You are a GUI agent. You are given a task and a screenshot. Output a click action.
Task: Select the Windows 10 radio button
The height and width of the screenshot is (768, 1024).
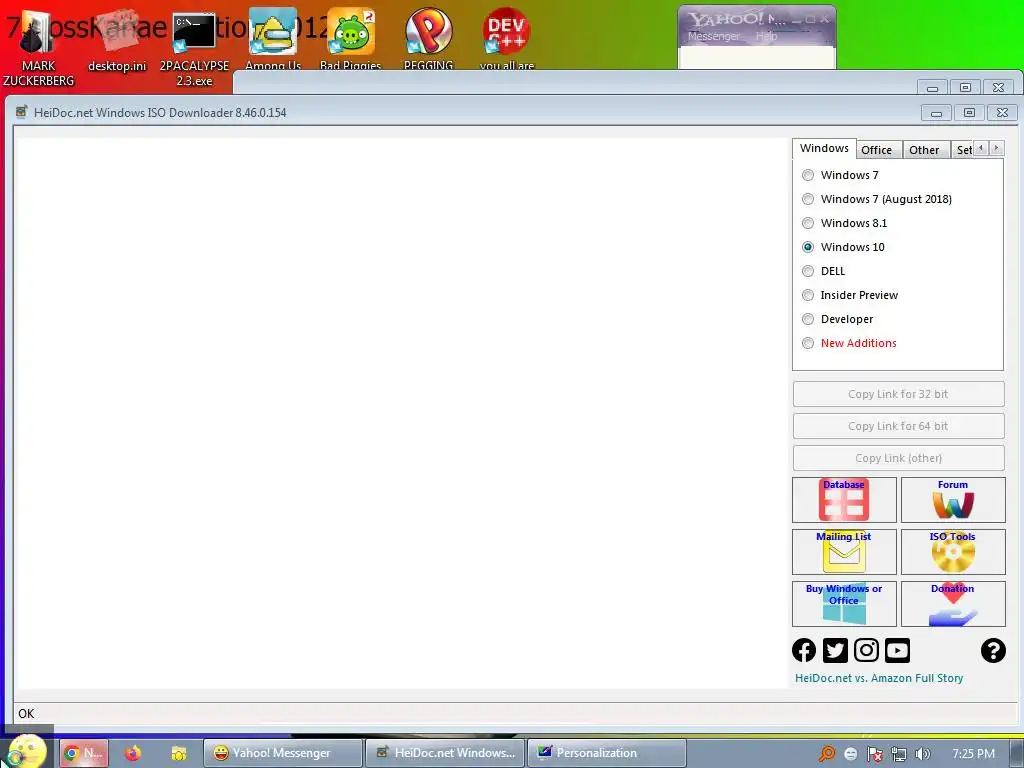tap(808, 247)
